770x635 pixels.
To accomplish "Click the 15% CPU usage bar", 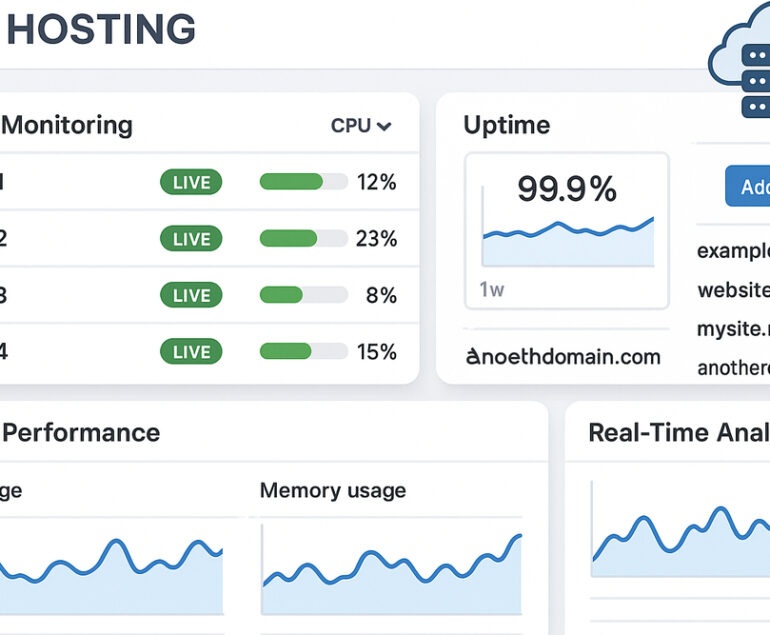I will (303, 352).
